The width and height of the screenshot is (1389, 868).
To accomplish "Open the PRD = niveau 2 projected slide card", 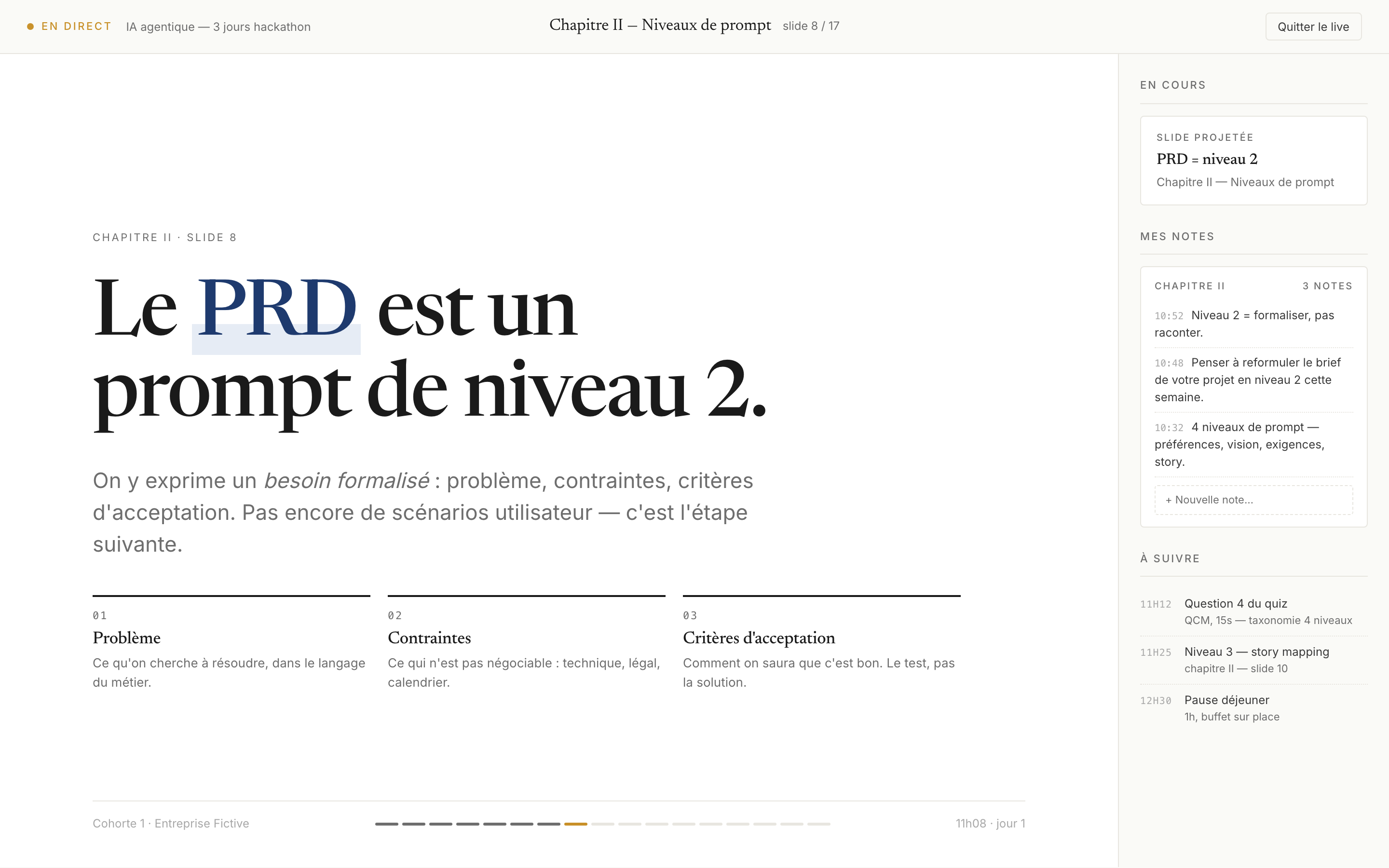I will pyautogui.click(x=1253, y=160).
